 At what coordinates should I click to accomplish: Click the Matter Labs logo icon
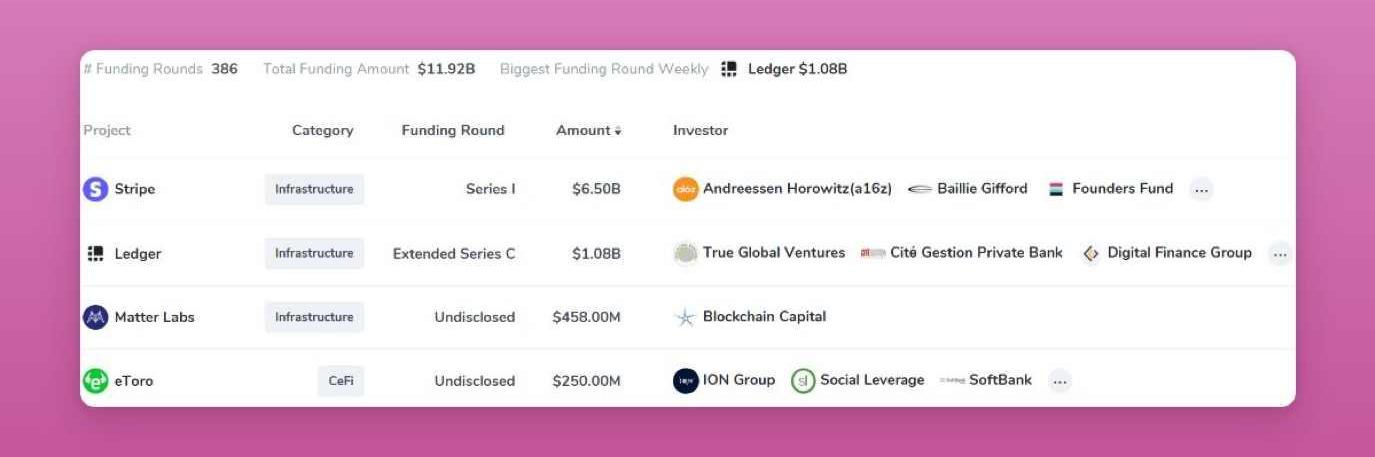point(95,317)
